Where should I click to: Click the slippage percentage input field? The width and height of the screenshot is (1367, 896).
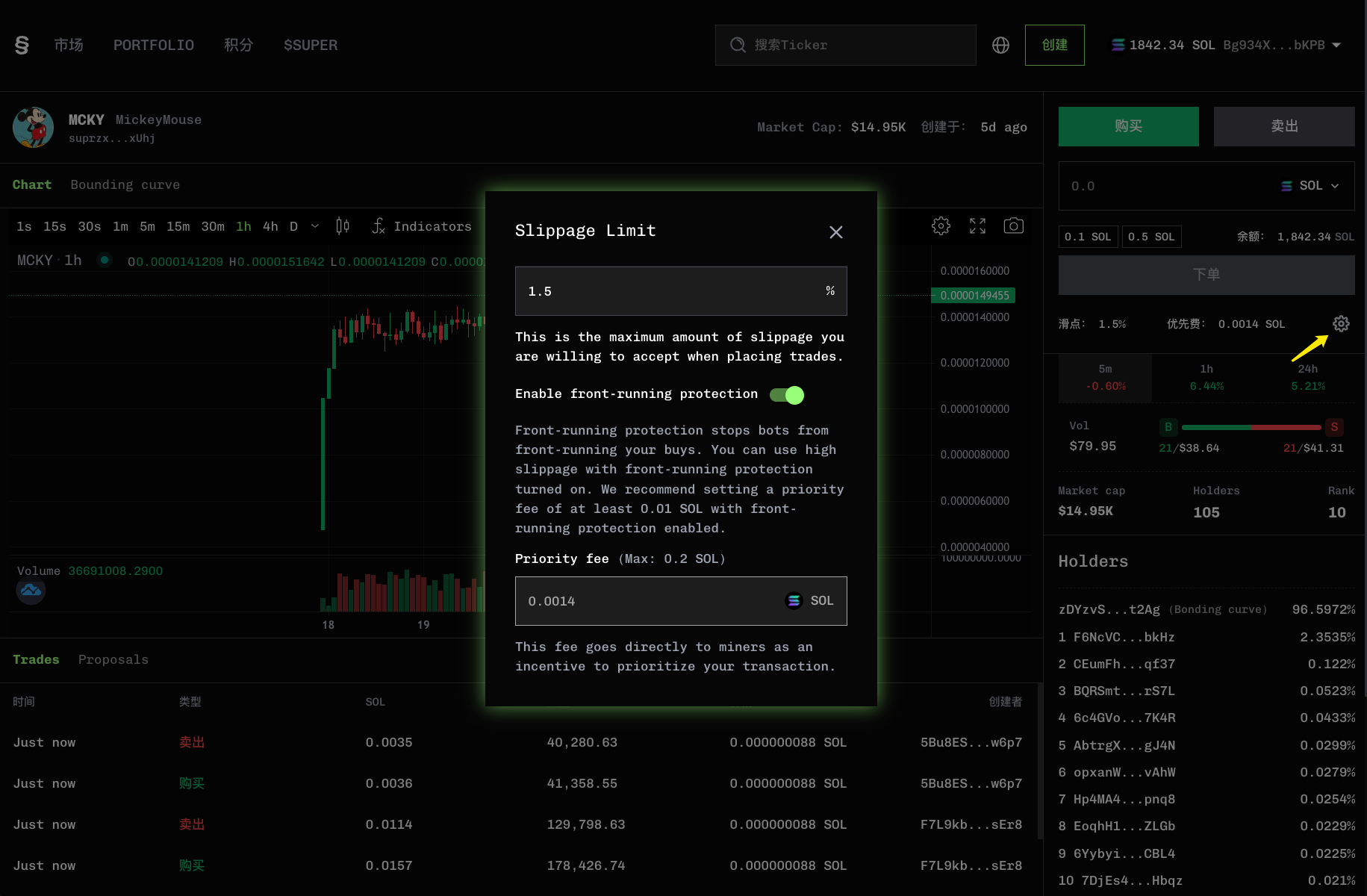coord(668,291)
